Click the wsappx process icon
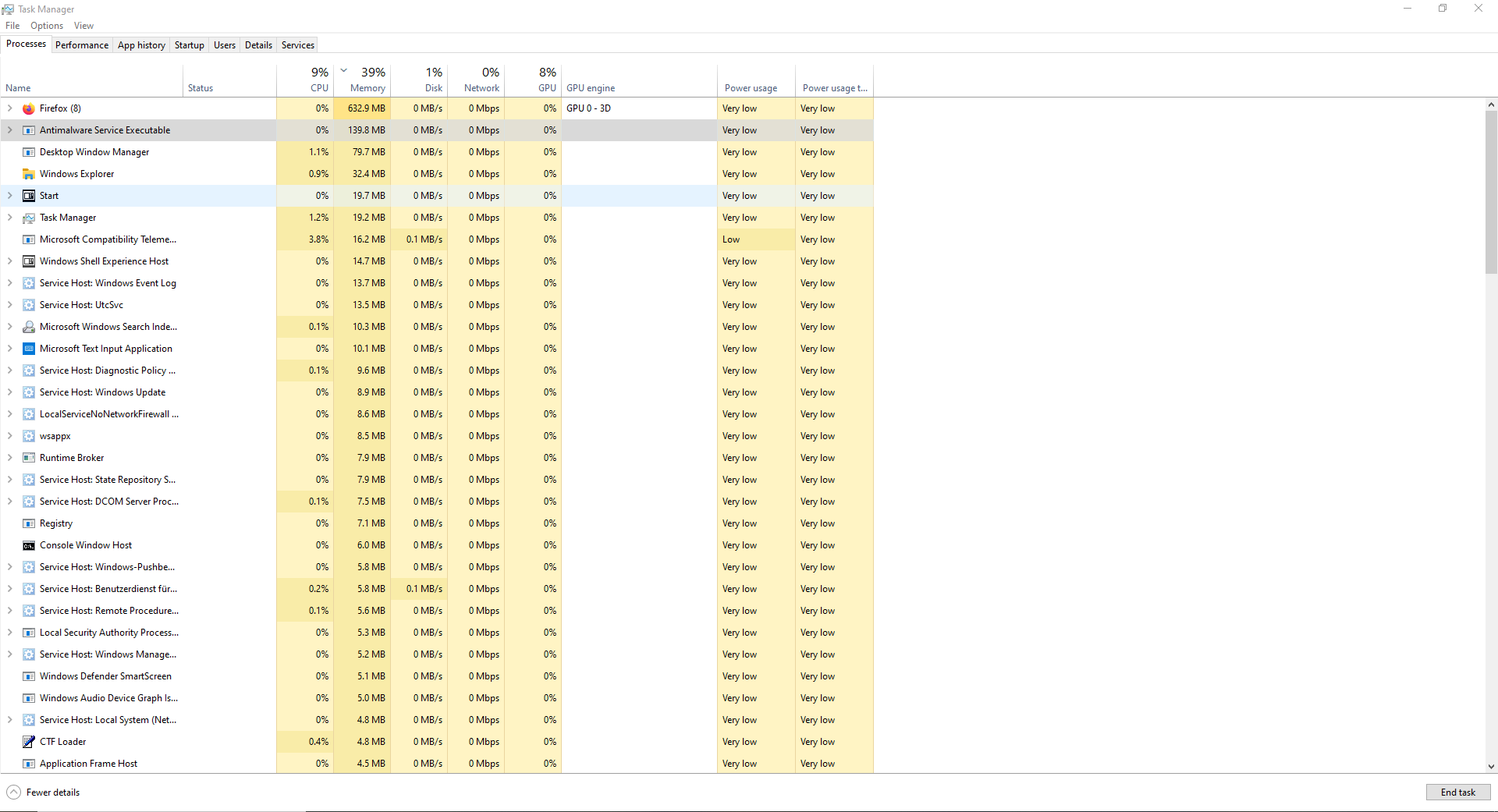Viewport: 1498px width, 812px height. pos(29,436)
